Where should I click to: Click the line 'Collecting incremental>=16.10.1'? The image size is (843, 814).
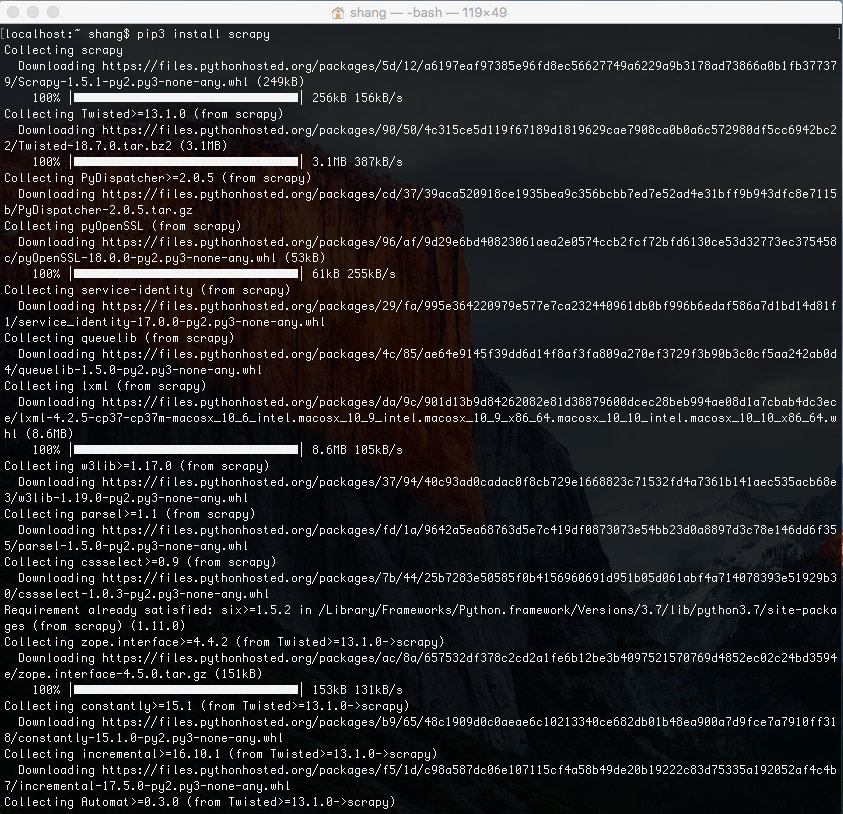[220, 754]
